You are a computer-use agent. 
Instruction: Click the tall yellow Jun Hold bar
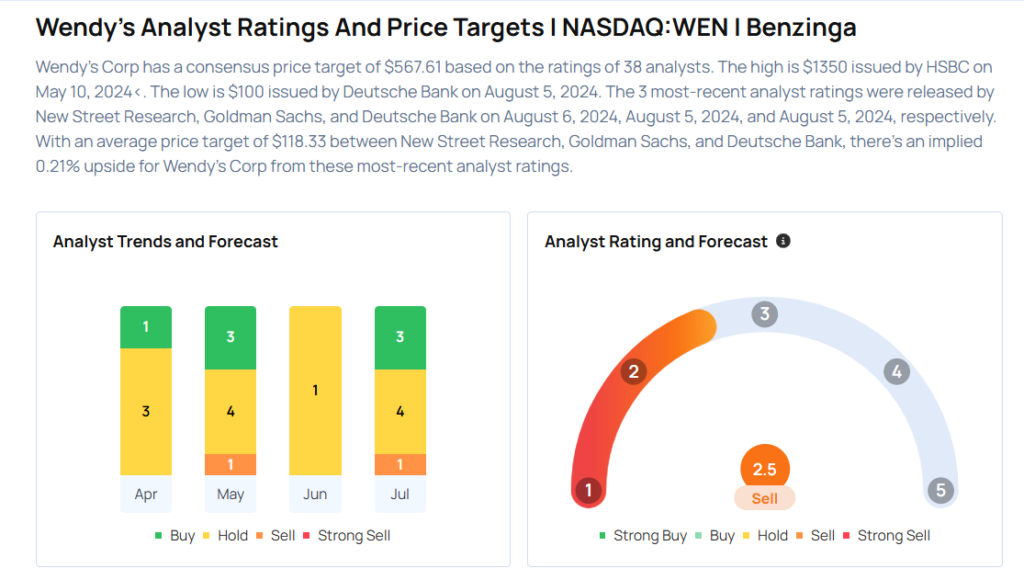315,390
